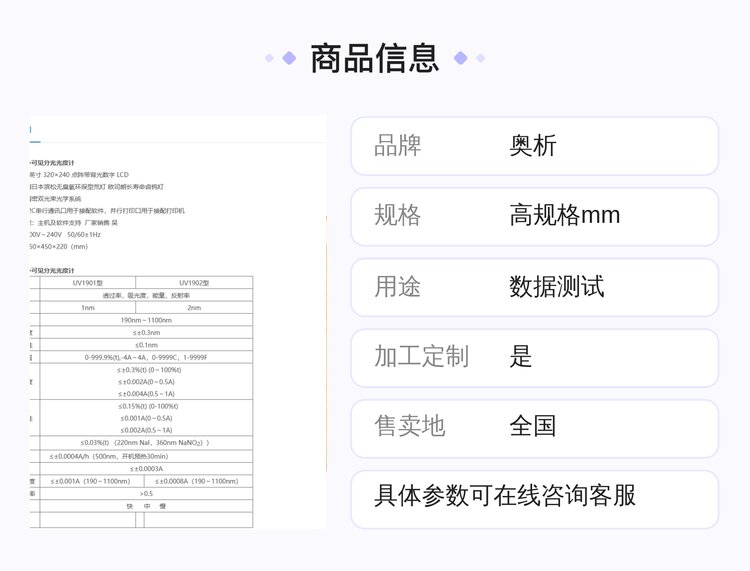Click the UV1902型 column header
Image resolution: width=750 pixels, height=571 pixels.
coord(194,283)
